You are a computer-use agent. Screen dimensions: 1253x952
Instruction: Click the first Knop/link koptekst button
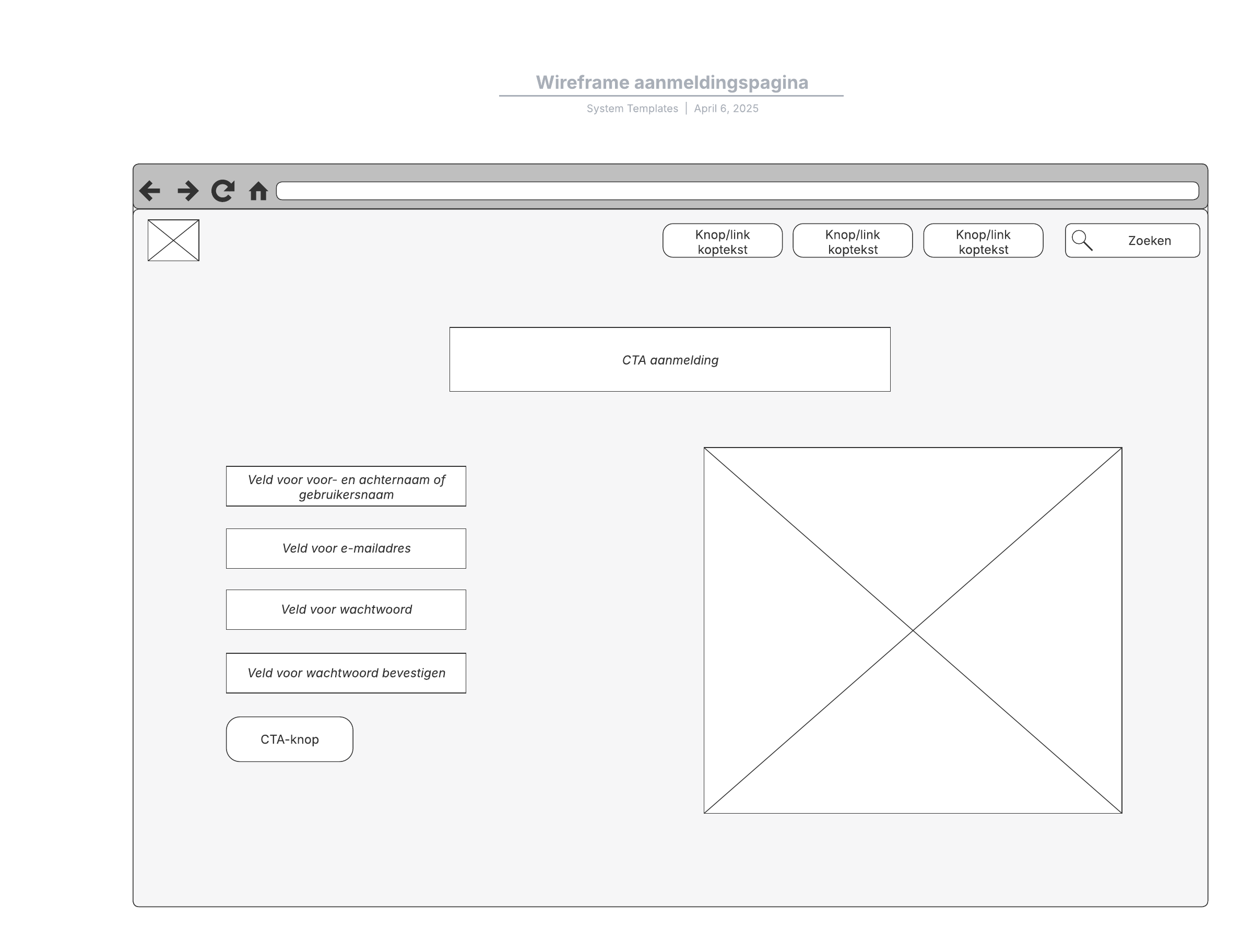pos(722,241)
